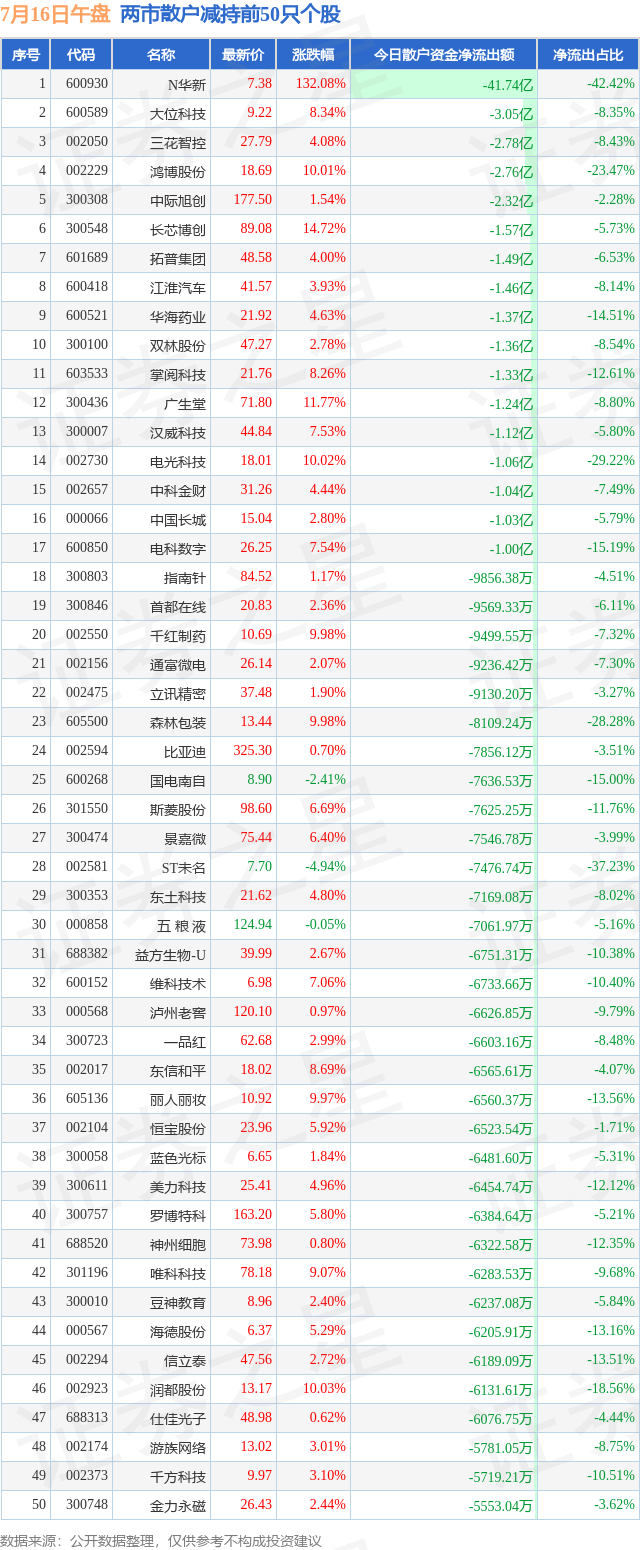
Task: Click the title 两市散户减持前50只个股
Action: [x=230, y=15]
